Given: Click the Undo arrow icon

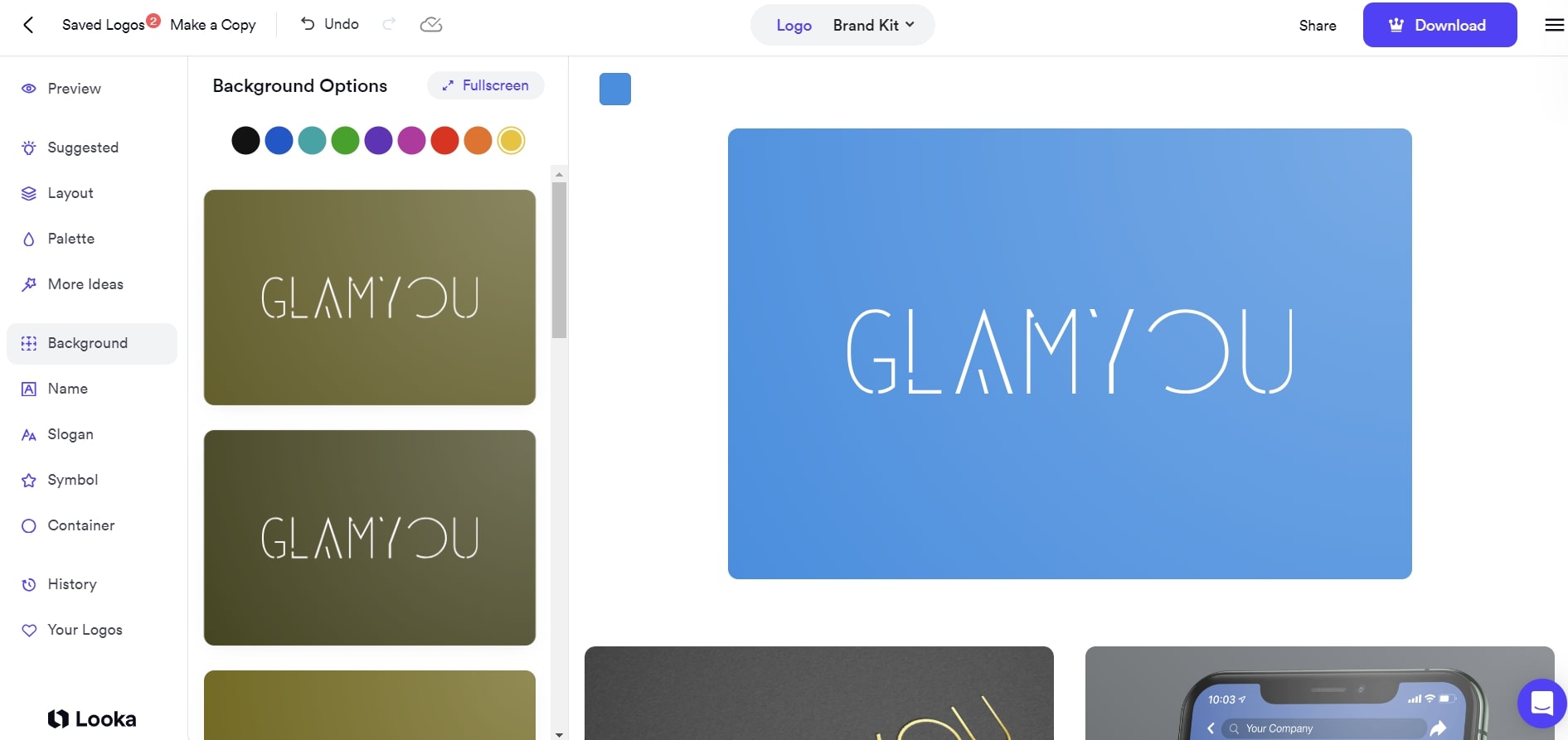Looking at the screenshot, I should (308, 24).
